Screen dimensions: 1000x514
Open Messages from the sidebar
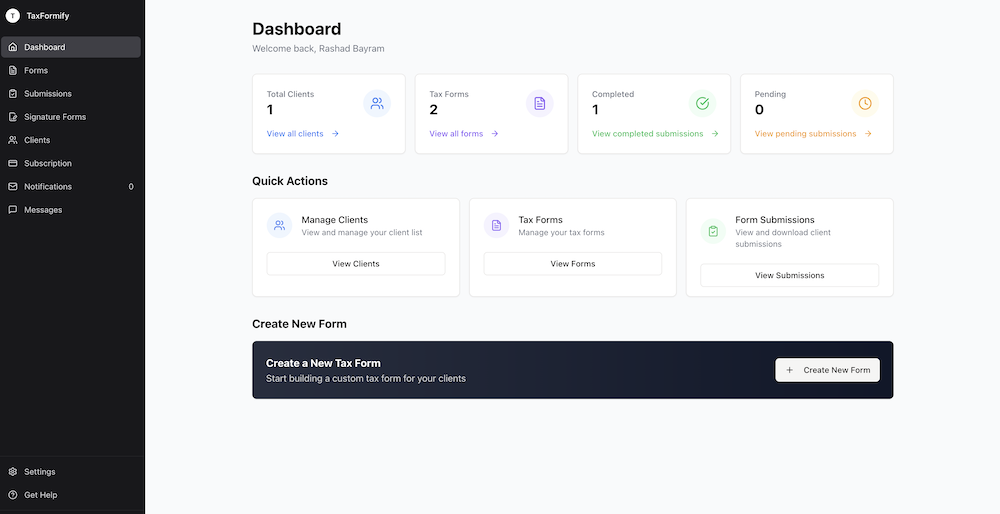[43, 210]
